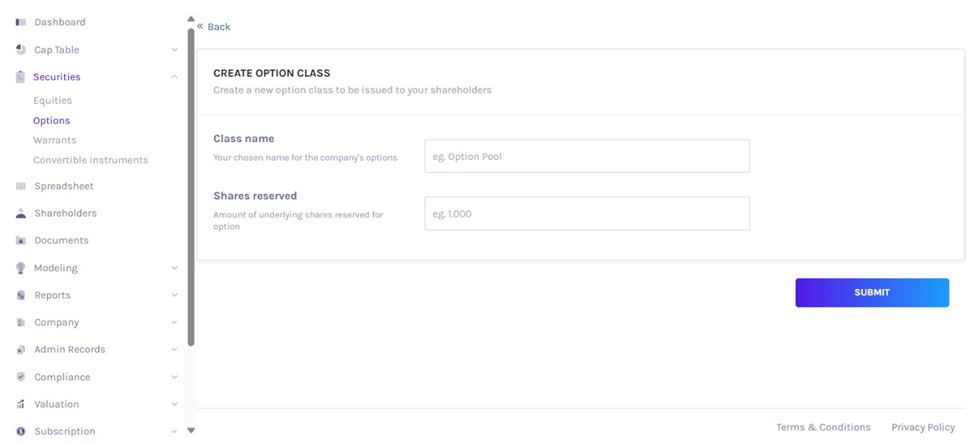
Task: Expand the Company submenu chevron
Action: (x=175, y=323)
